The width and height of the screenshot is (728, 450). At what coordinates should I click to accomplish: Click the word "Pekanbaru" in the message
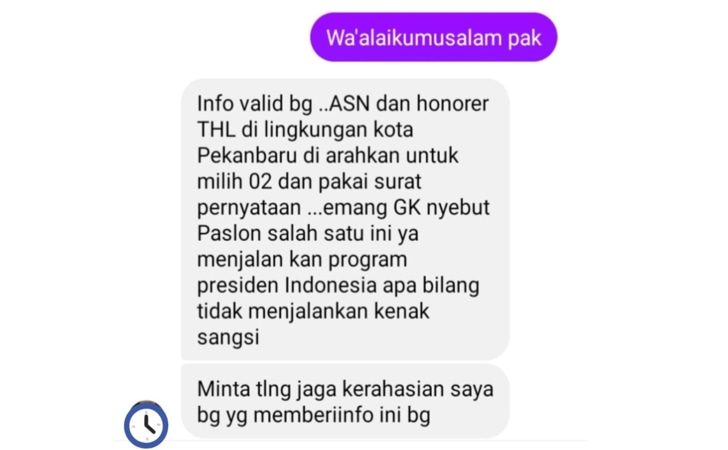click(x=247, y=156)
